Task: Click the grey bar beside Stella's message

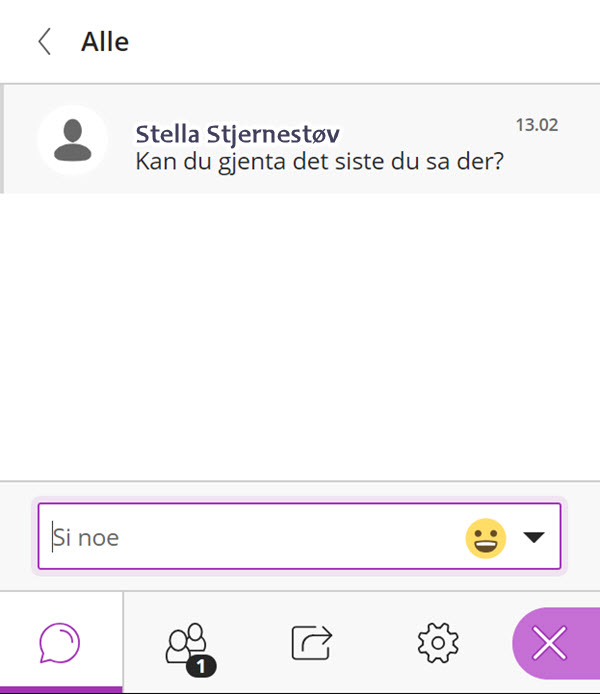Action: 2,139
